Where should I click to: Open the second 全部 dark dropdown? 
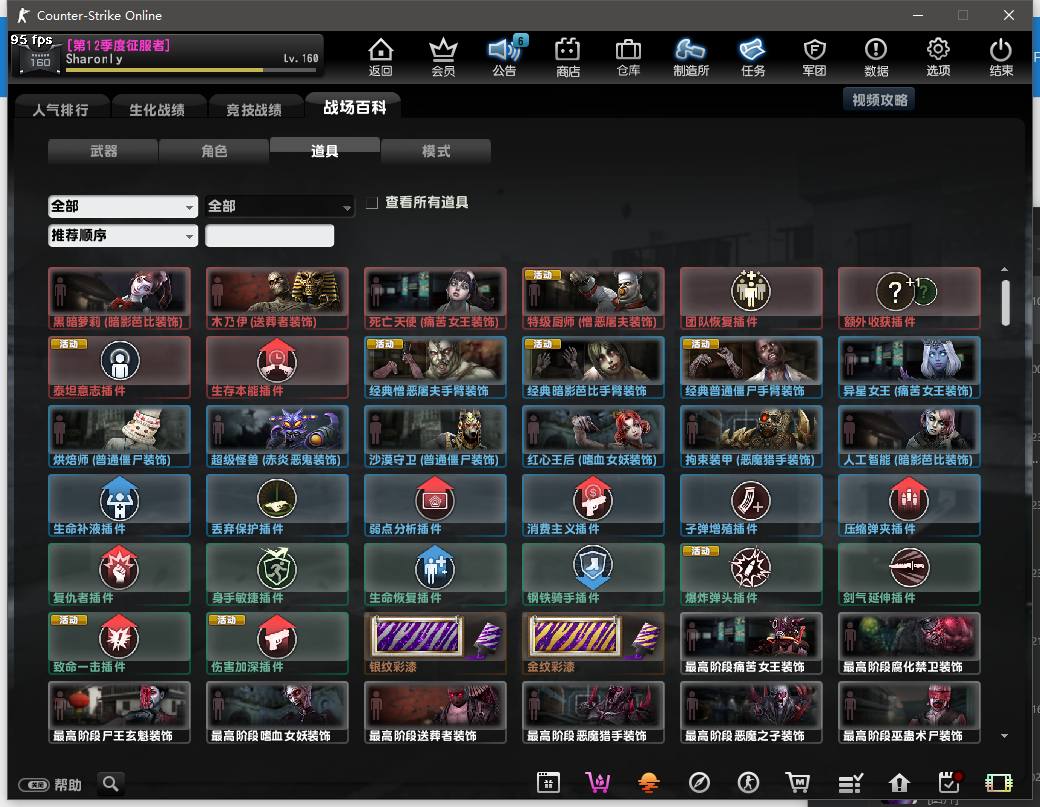(279, 206)
